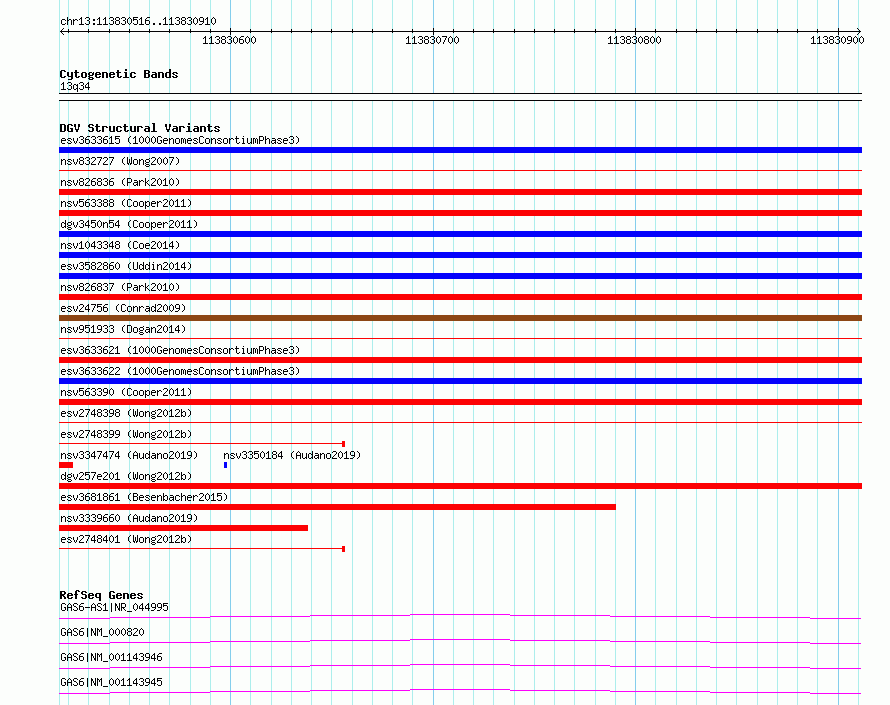Click the 113830600 ruler tick label

tap(229, 40)
